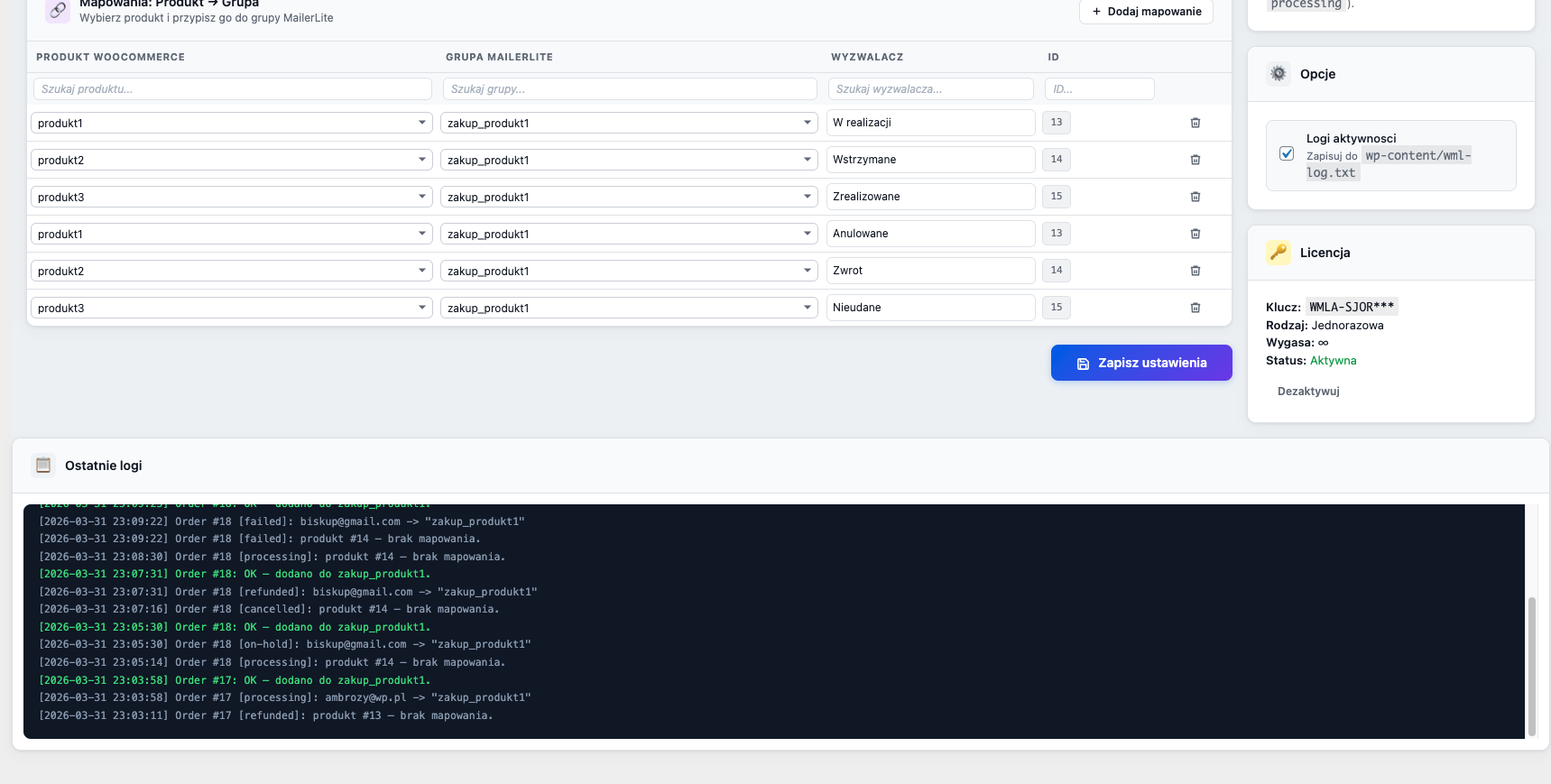Click trash icon for Zrealizowane mapping
Screen dimensions: 1551x784
click(x=1195, y=197)
